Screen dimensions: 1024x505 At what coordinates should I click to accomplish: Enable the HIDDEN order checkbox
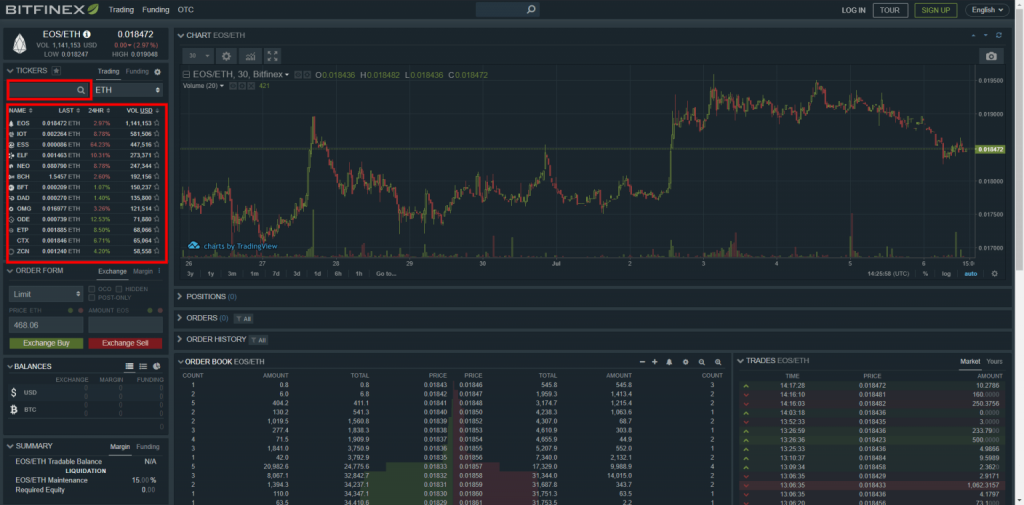119,289
